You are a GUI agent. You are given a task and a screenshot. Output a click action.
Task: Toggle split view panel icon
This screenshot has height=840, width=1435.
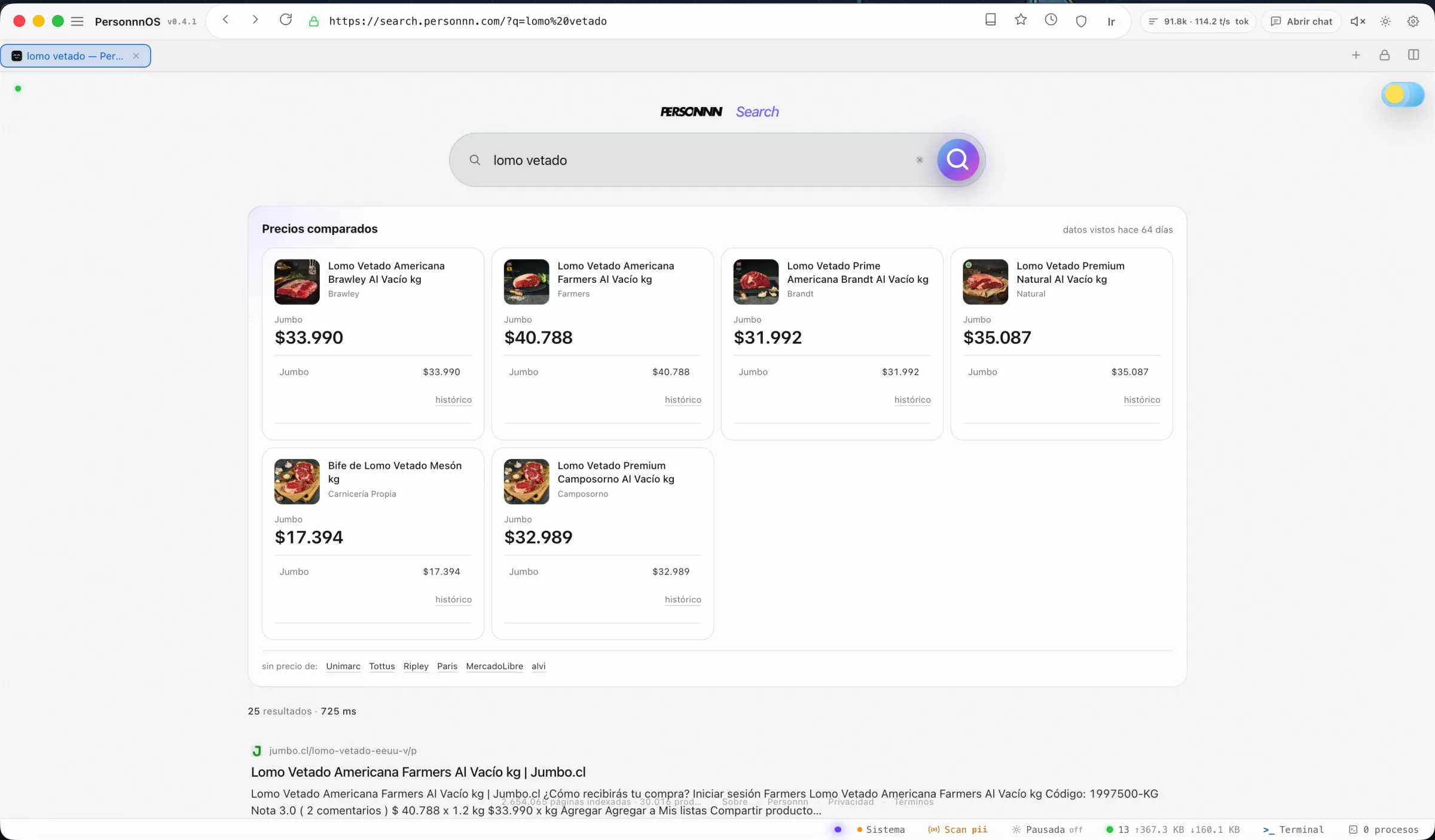(x=1413, y=55)
